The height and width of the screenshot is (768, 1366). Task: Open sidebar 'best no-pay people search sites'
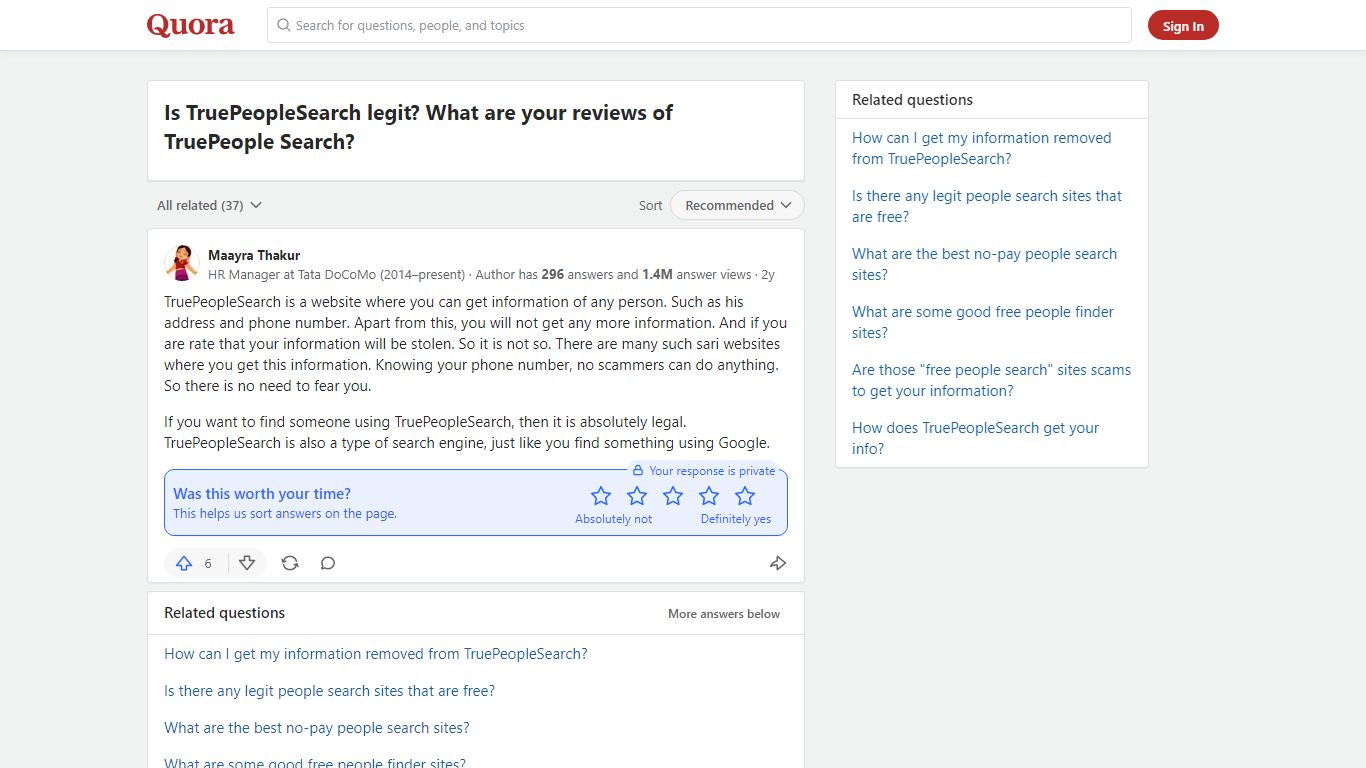click(x=985, y=264)
